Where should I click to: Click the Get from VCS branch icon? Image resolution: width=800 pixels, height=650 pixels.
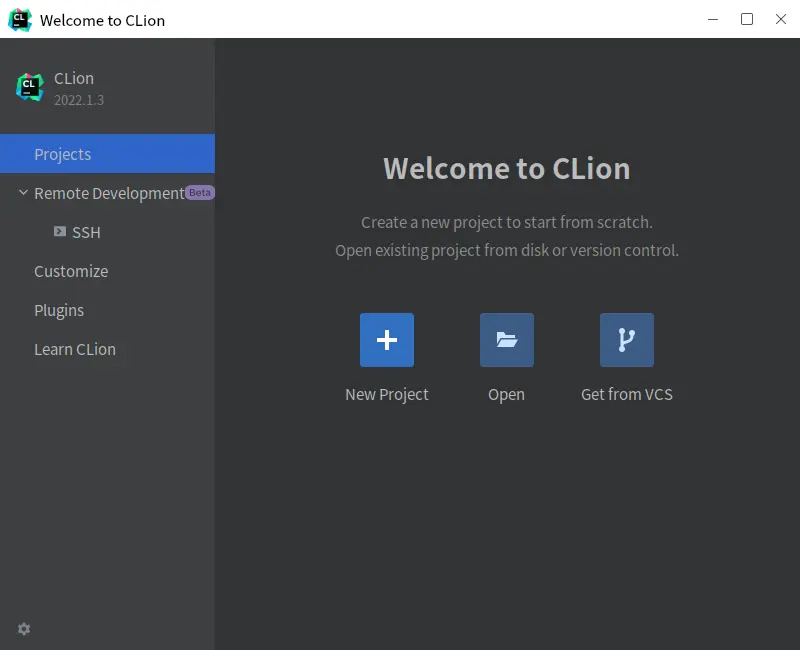click(627, 340)
